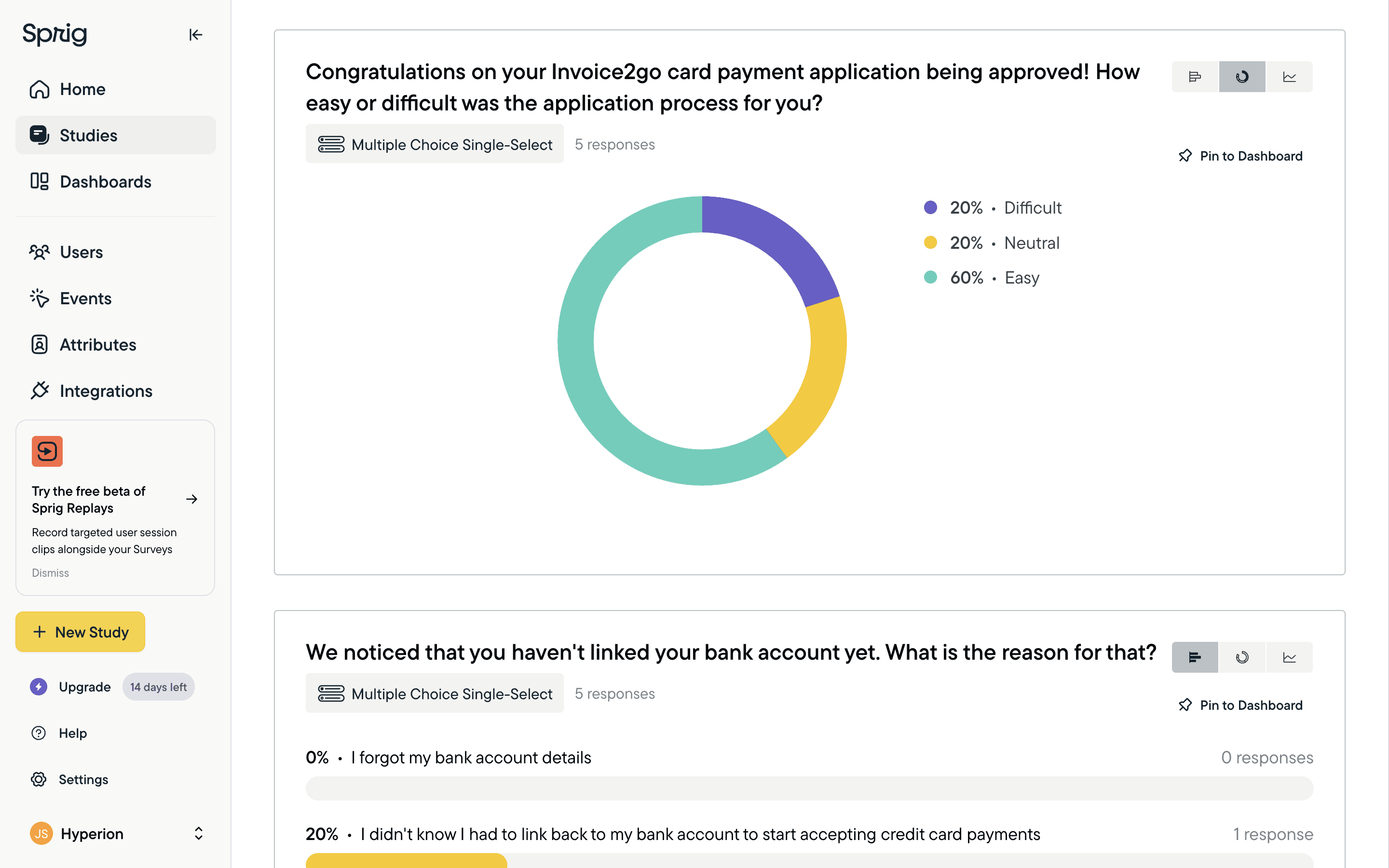Click the Sprig logo
The width and height of the screenshot is (1389, 868).
pos(55,34)
